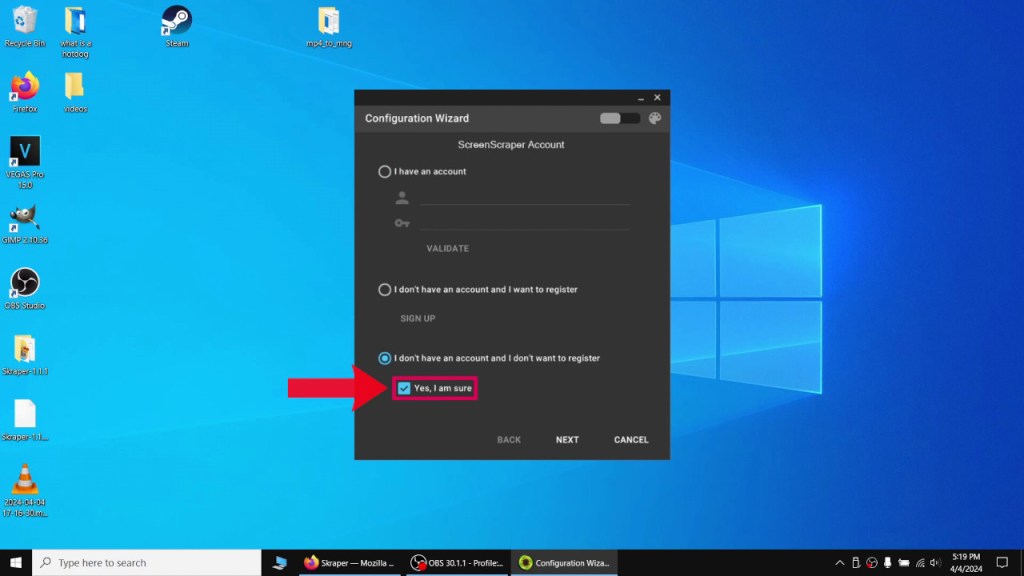
Task: Click the color palette theme icon
Action: point(655,118)
